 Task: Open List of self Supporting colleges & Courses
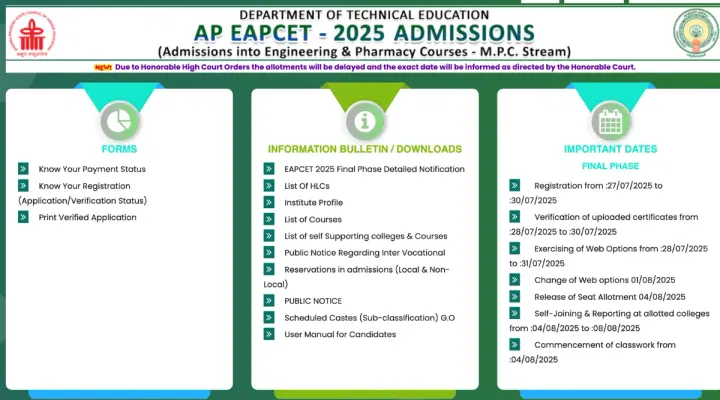pos(366,236)
